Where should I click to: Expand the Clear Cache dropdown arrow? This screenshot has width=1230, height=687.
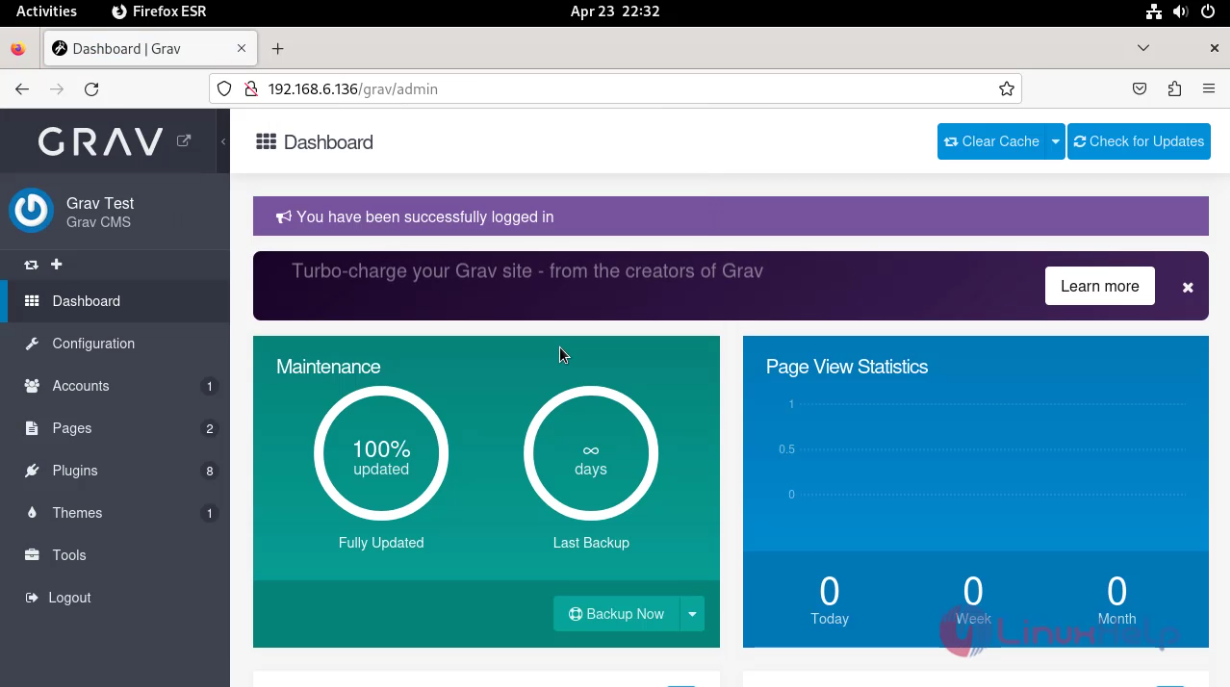pyautogui.click(x=1055, y=141)
